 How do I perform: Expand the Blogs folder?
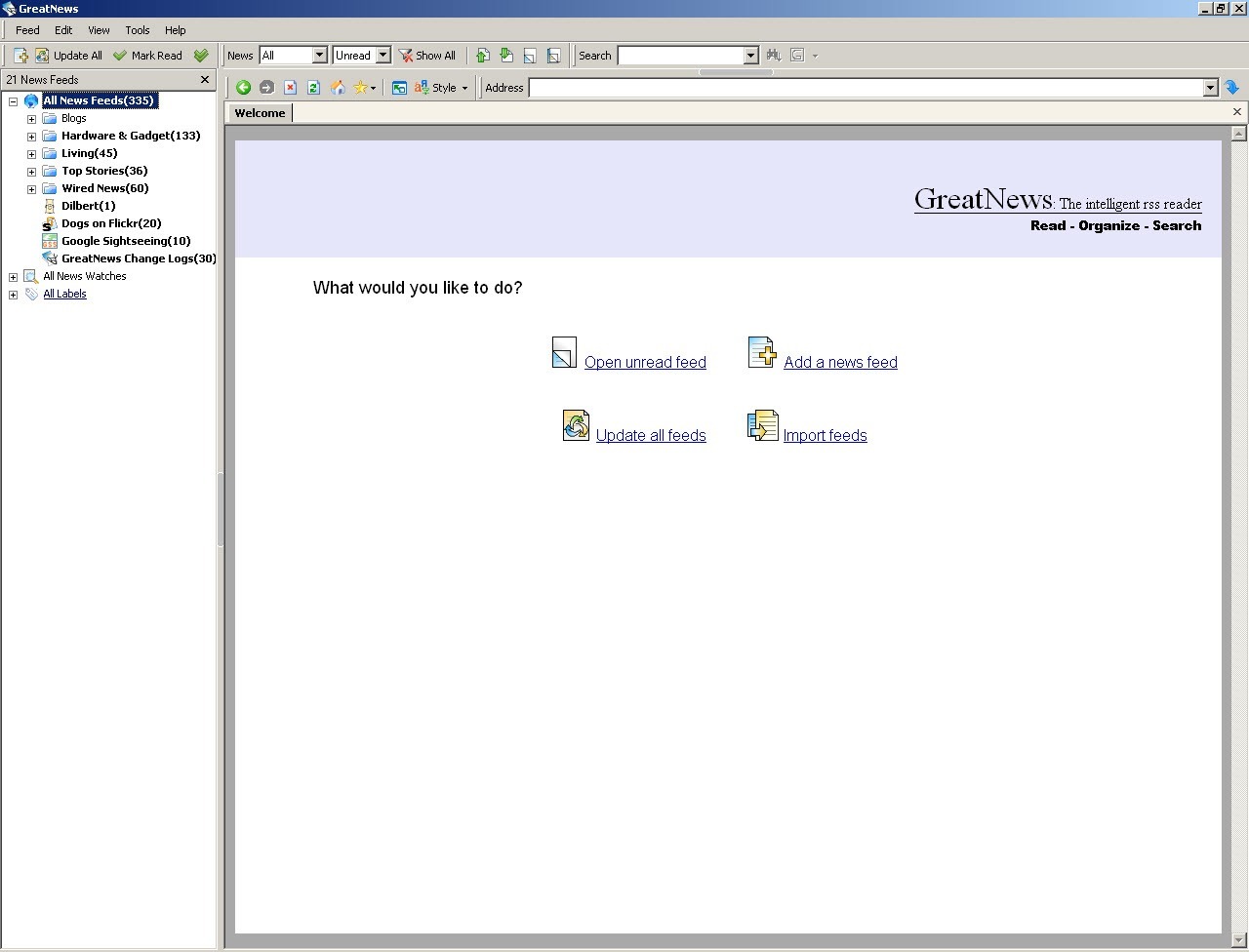point(31,119)
